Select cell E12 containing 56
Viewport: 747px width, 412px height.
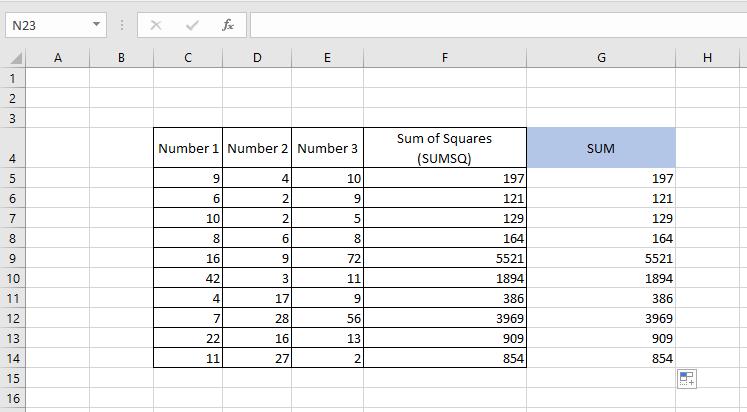click(x=327, y=318)
